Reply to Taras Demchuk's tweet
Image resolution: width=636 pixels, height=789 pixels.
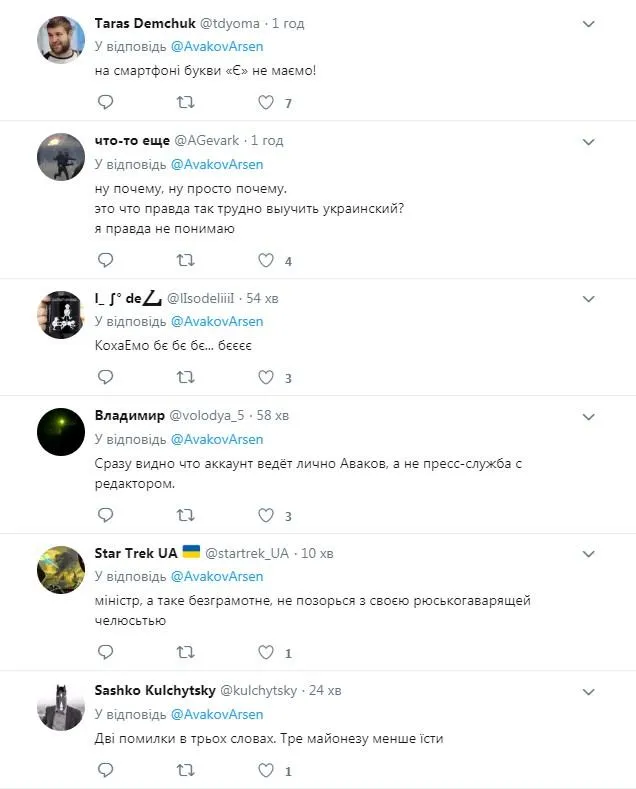[x=106, y=102]
